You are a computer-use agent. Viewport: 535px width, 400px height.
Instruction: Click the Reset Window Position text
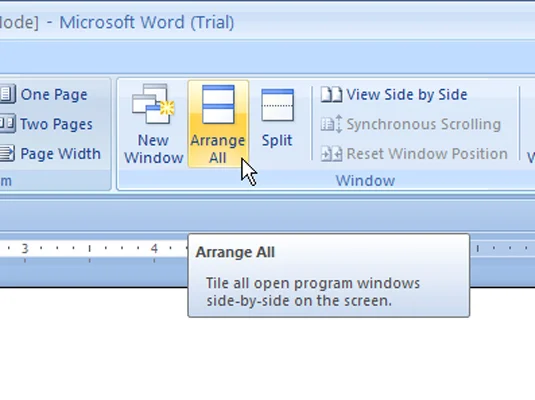(x=427, y=154)
